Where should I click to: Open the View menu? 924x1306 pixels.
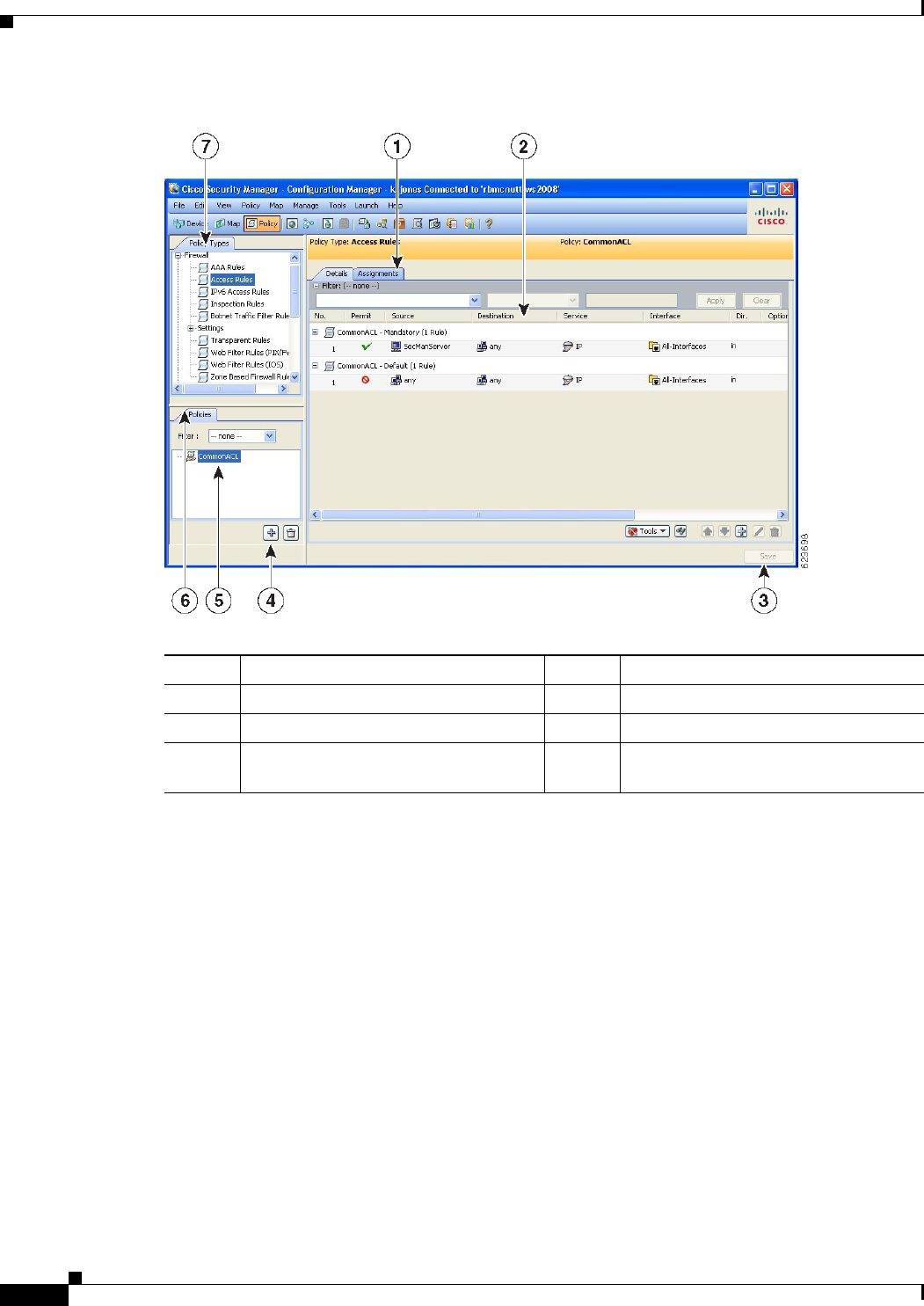click(224, 206)
